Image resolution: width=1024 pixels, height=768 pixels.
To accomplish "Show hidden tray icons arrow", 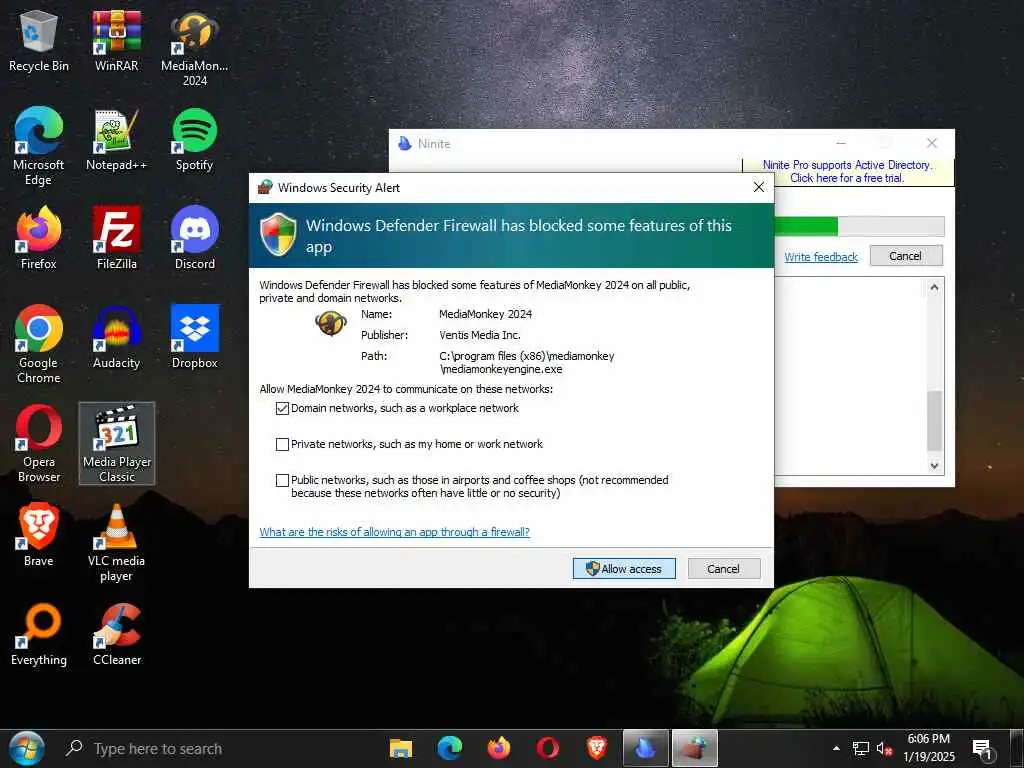I will (836, 748).
